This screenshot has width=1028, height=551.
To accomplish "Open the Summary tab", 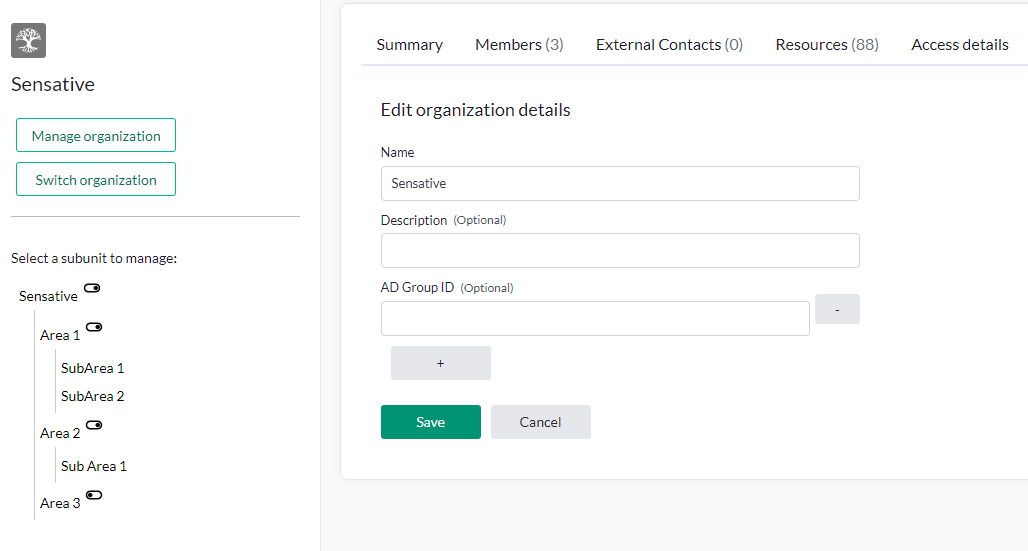I will click(410, 45).
